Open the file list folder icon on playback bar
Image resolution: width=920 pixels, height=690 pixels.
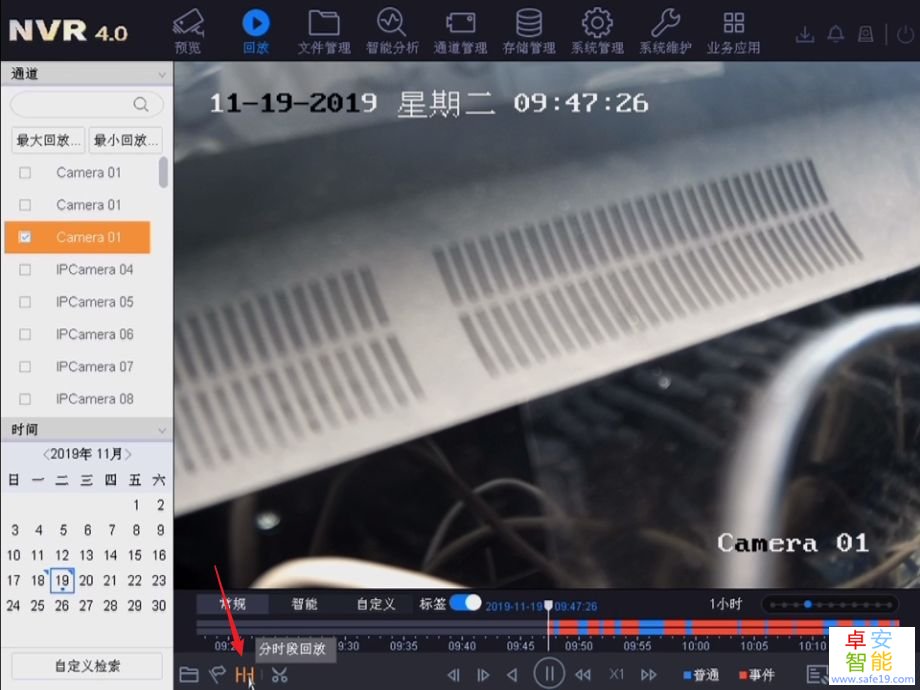click(x=189, y=674)
